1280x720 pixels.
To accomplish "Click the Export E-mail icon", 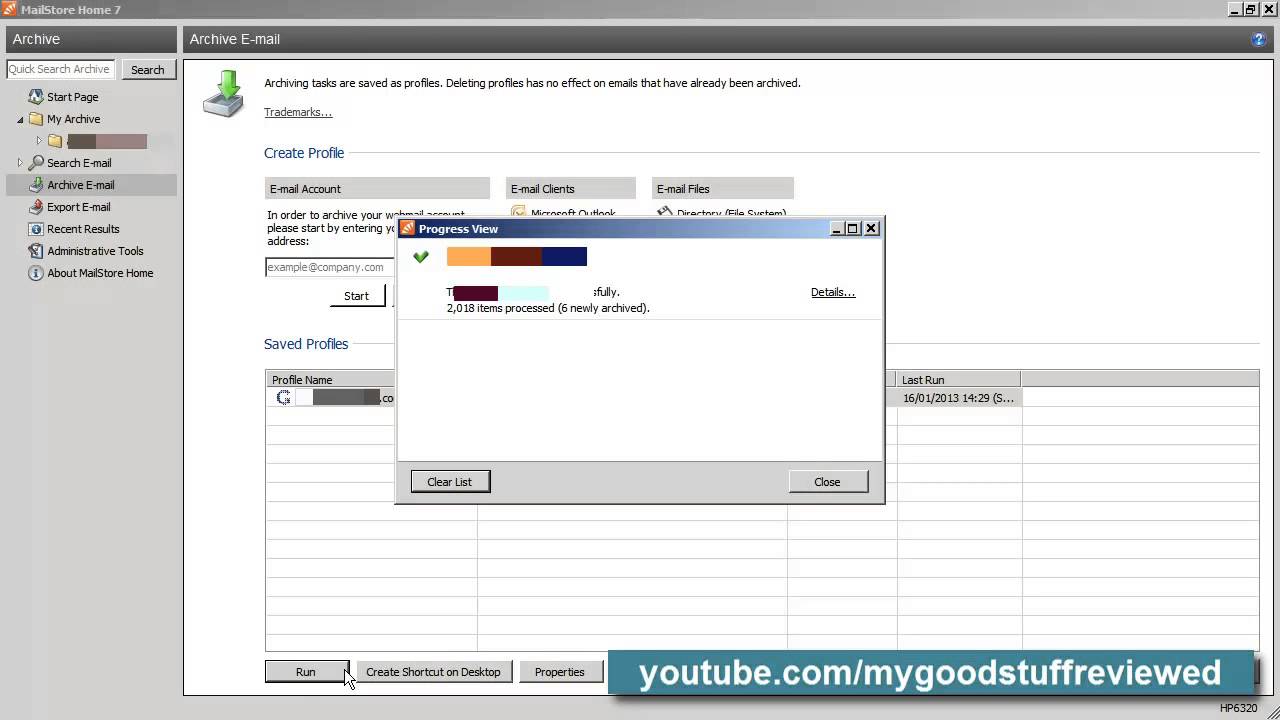I will pyautogui.click(x=36, y=207).
